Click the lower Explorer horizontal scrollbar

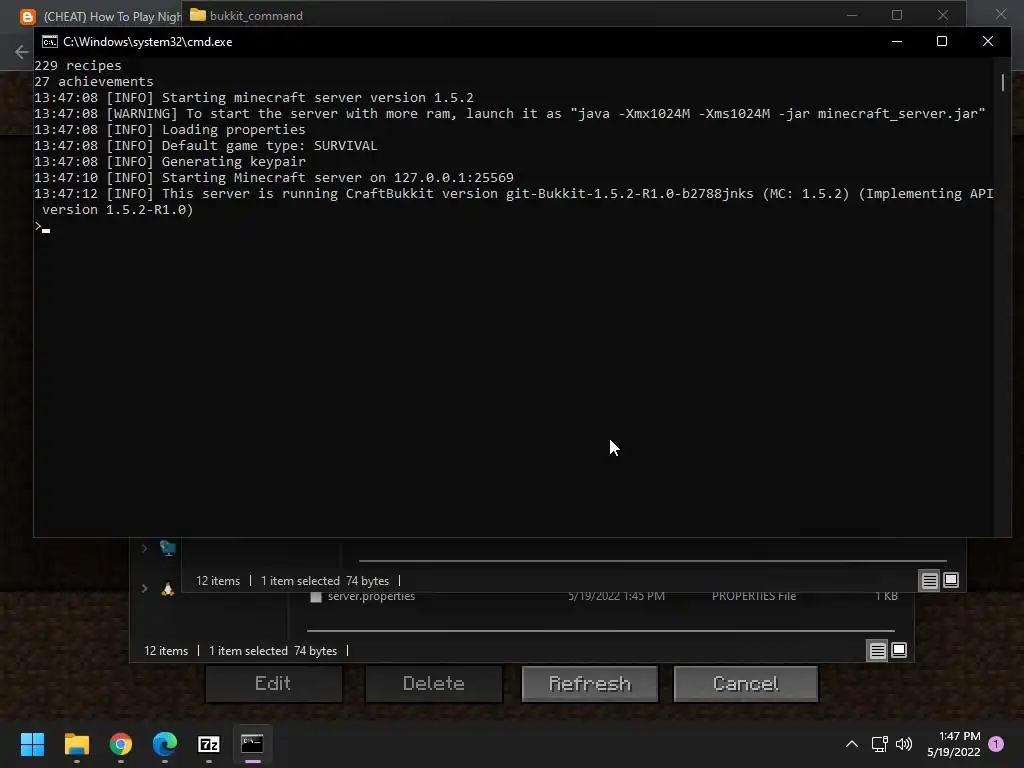(600, 631)
